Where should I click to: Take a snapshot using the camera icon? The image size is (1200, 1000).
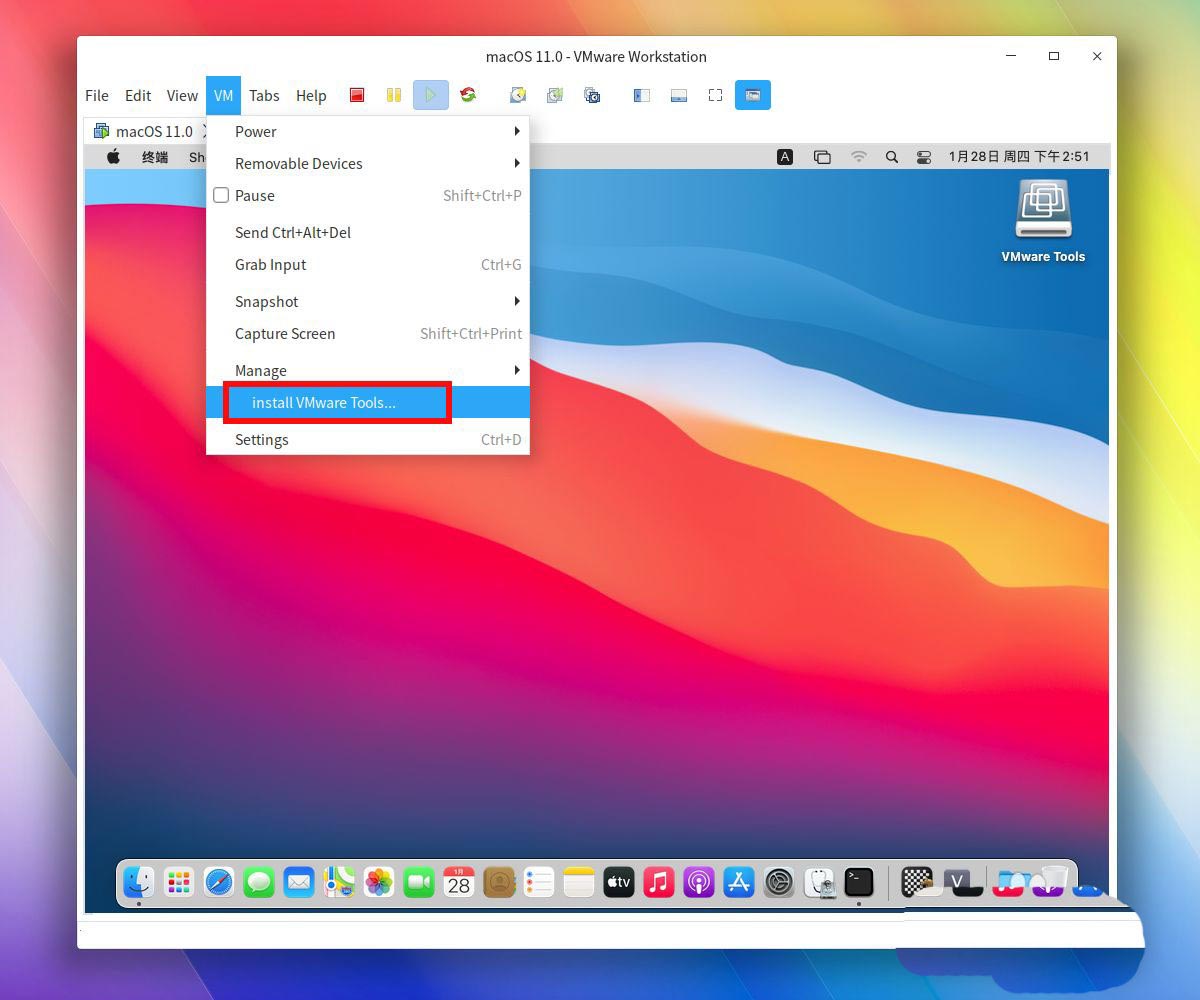(x=518, y=96)
